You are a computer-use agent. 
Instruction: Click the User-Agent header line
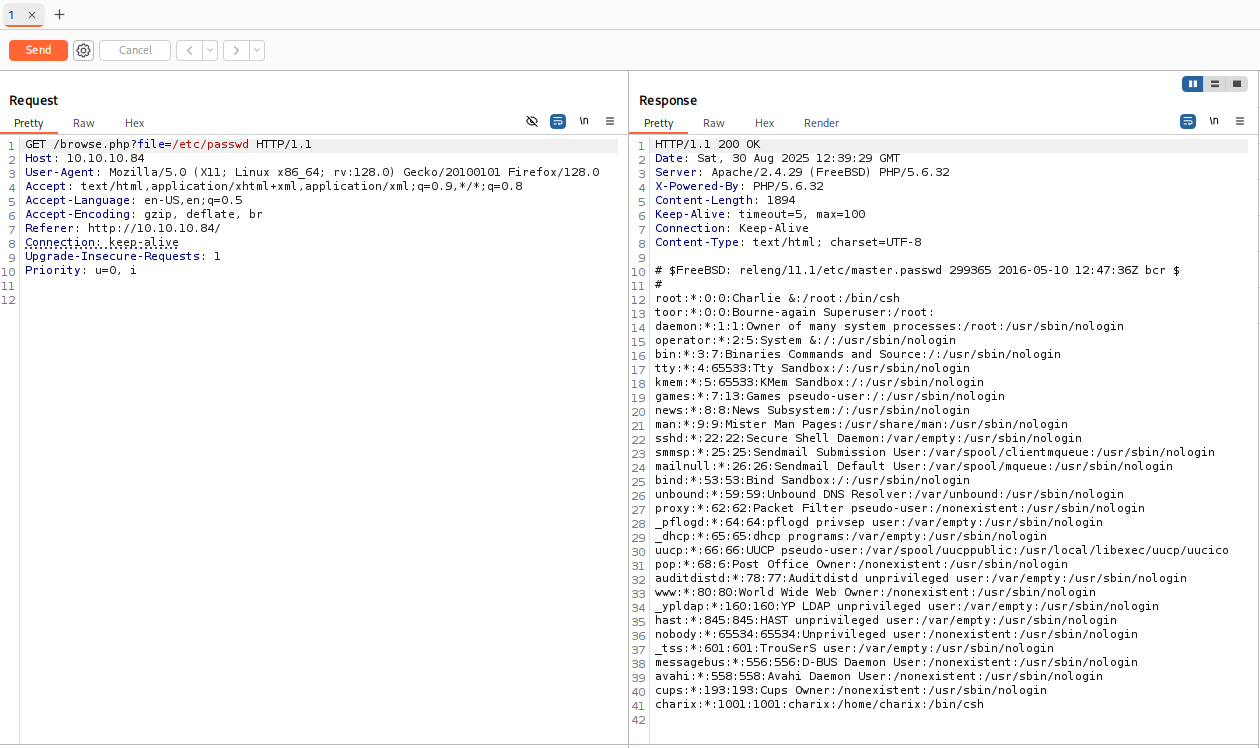312,172
